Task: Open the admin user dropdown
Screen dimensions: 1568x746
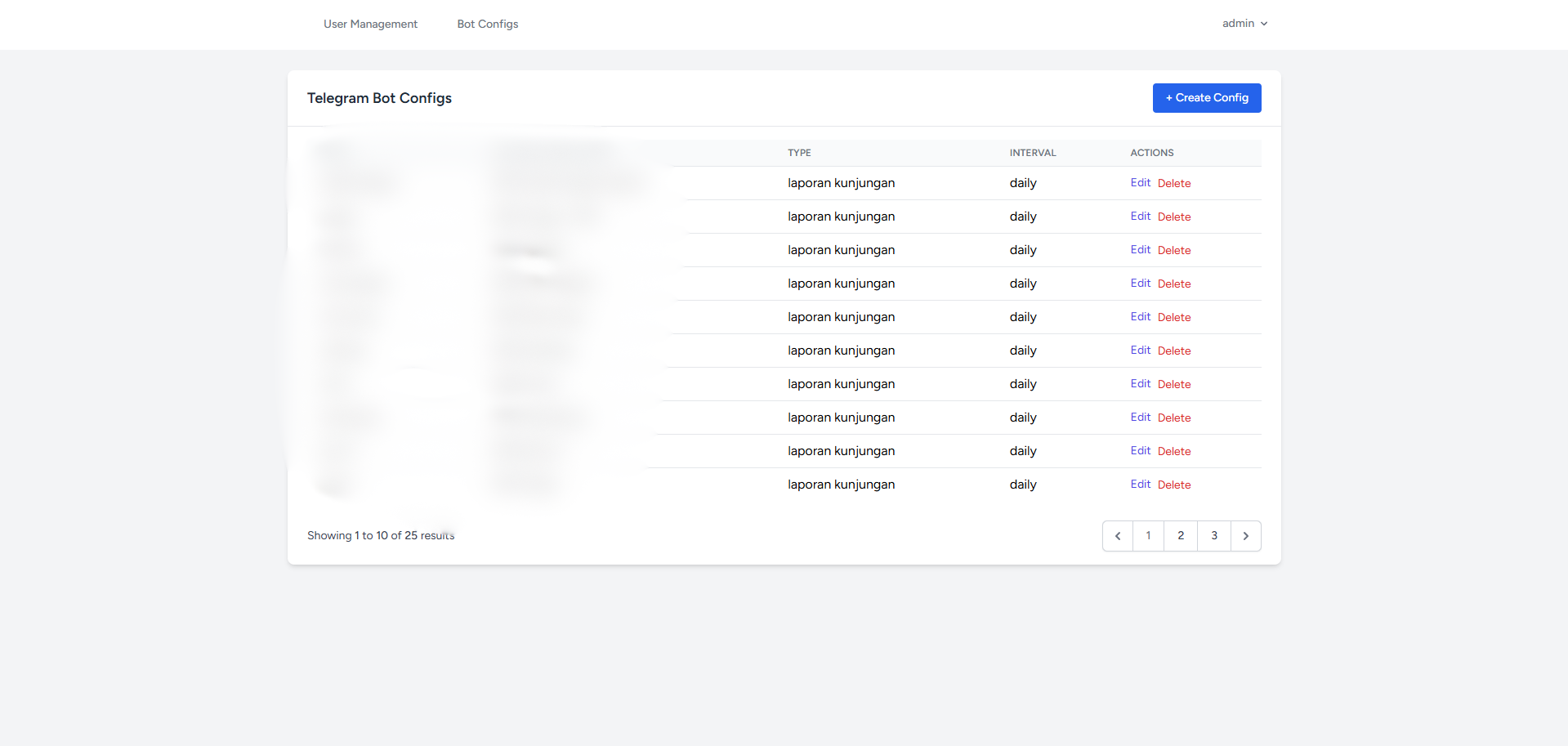Action: 1244,24
